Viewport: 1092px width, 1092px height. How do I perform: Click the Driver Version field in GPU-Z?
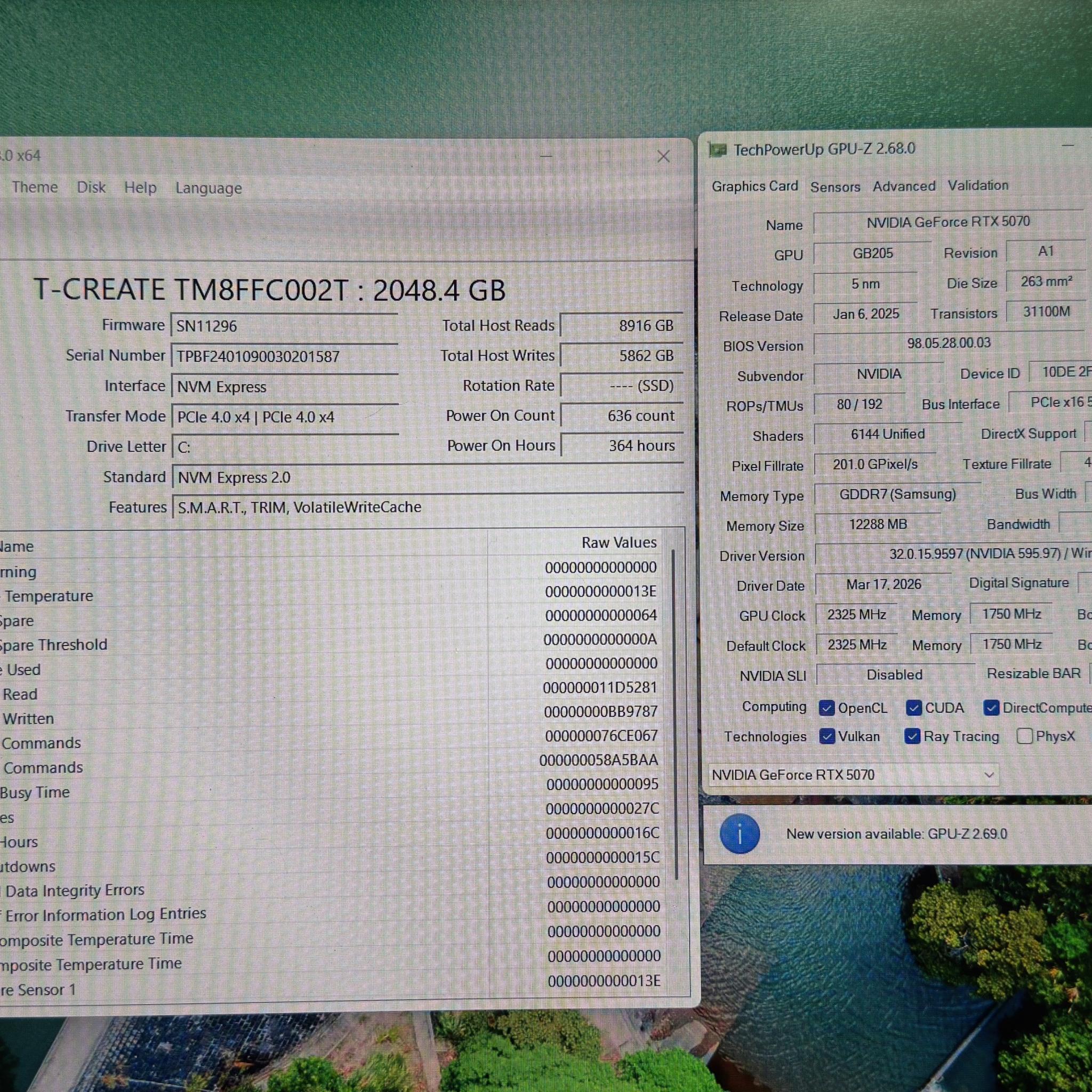coord(953,554)
